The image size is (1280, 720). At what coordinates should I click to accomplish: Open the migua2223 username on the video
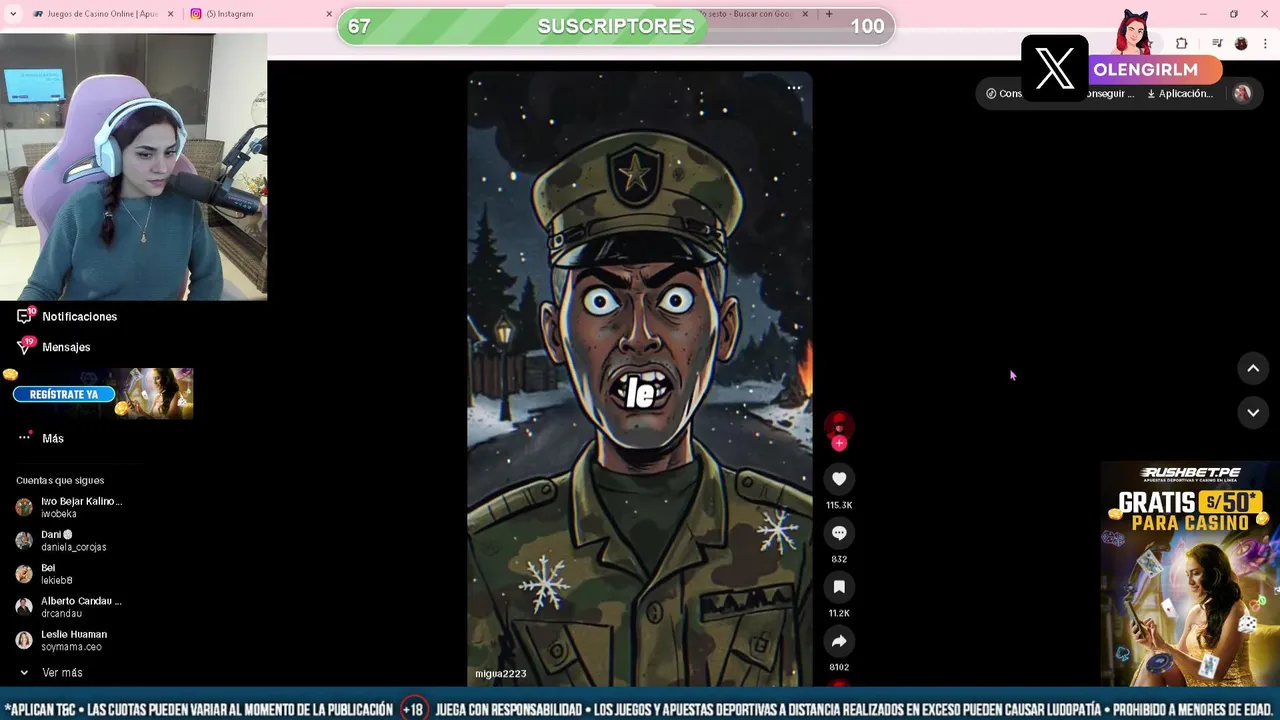(x=501, y=673)
